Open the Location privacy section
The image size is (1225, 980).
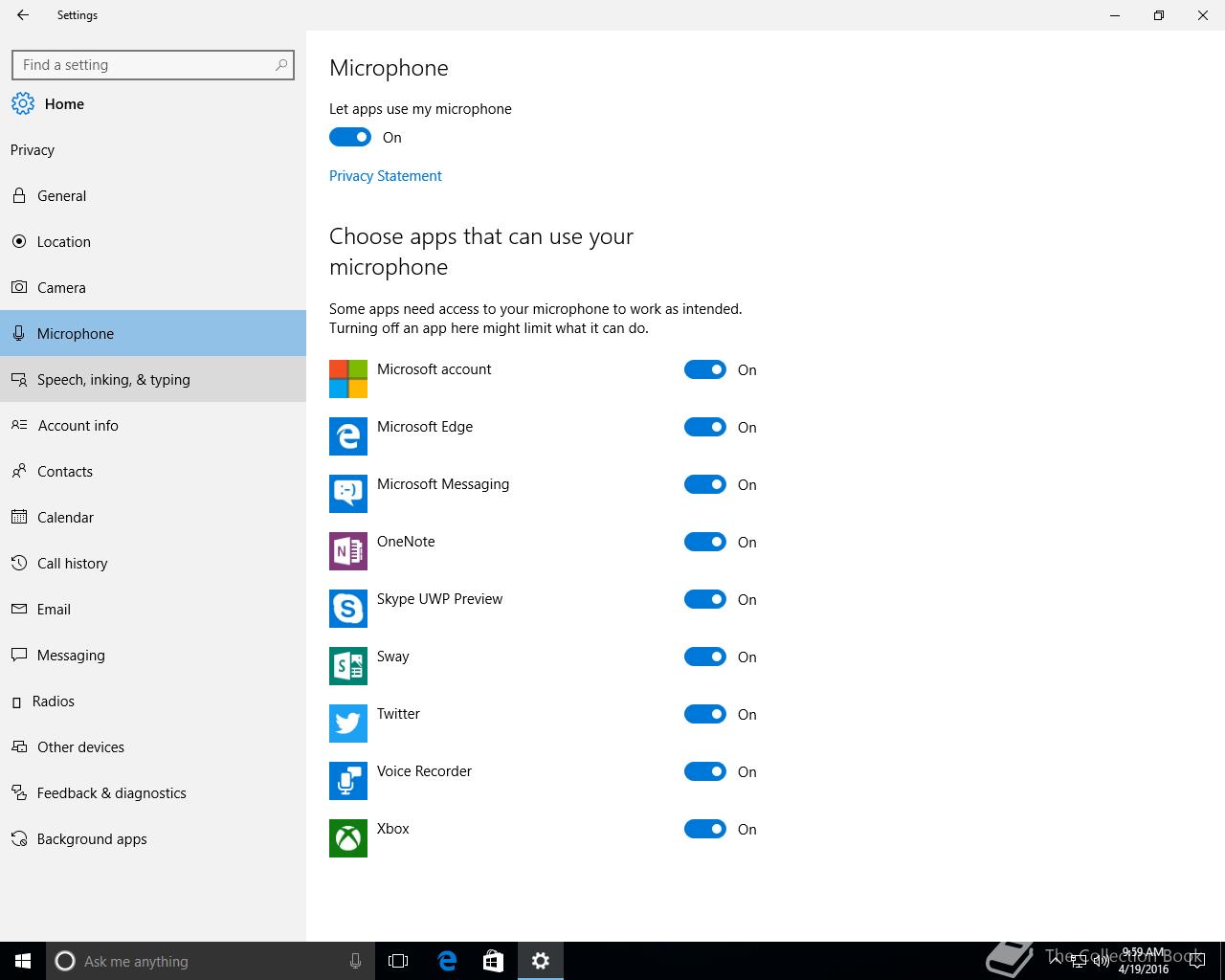pyautogui.click(x=153, y=241)
